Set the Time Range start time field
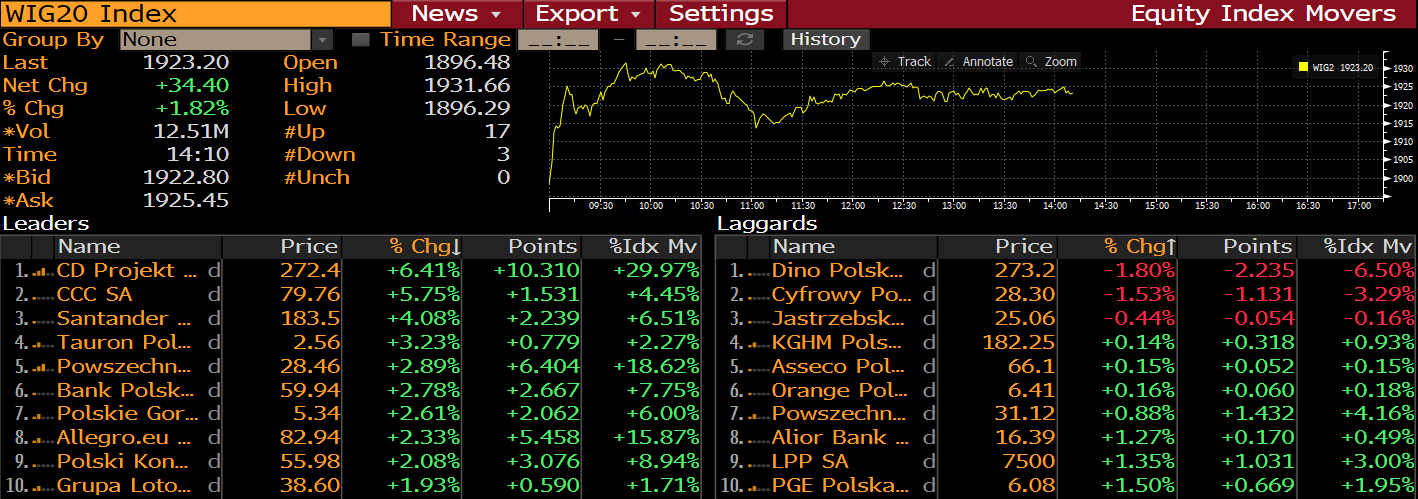The height and width of the screenshot is (499, 1418). click(x=558, y=40)
